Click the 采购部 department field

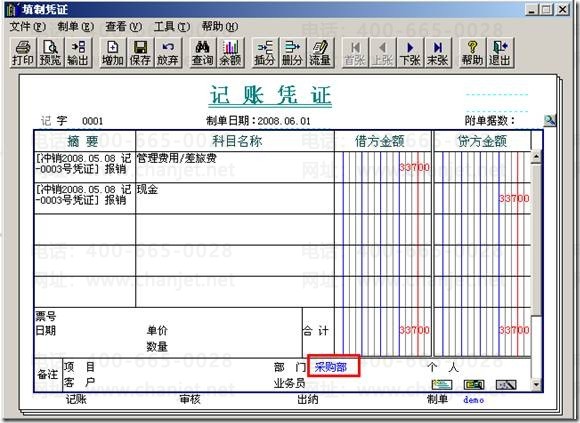pos(333,366)
